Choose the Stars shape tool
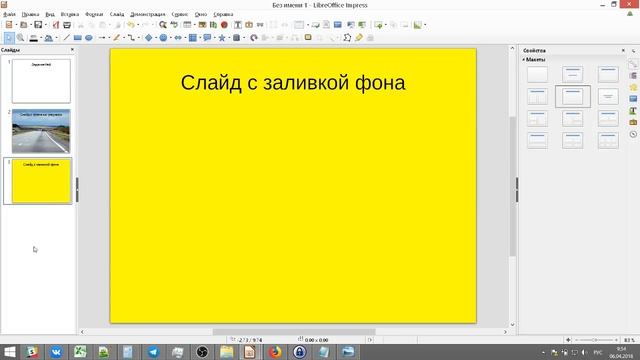Viewport: 640px width, 360px height. [x=222, y=38]
